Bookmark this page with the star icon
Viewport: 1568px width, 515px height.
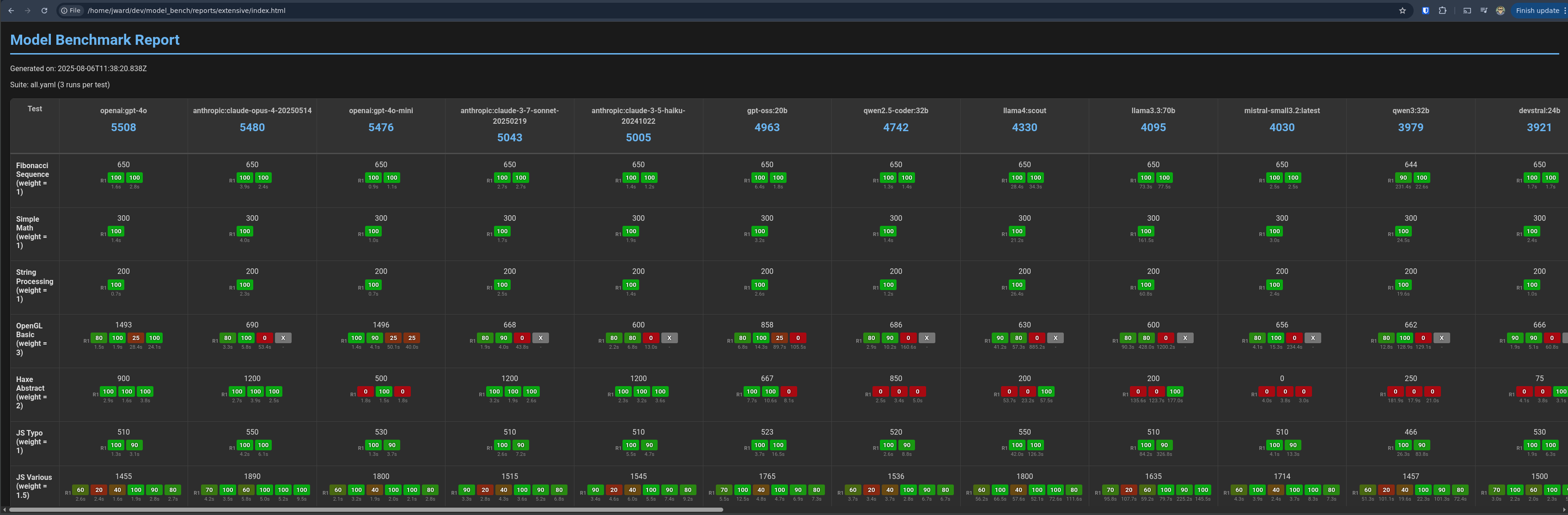[x=1403, y=10]
